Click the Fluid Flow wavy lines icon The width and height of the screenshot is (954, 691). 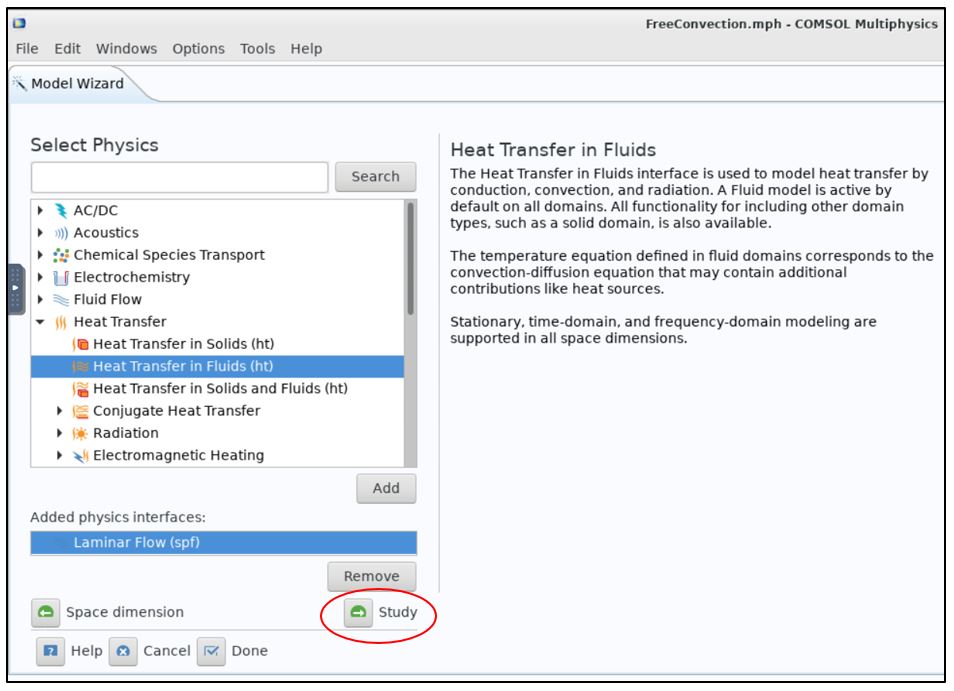[61, 300]
